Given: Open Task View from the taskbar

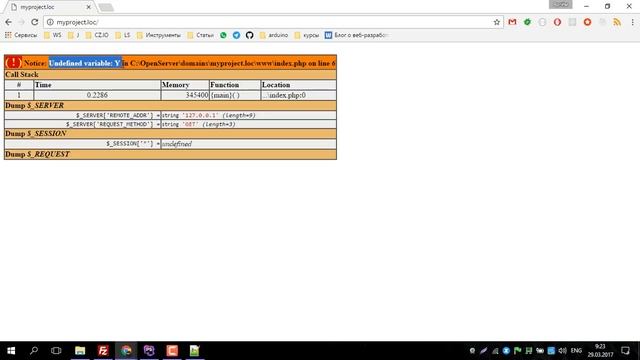Looking at the screenshot, I should [56, 351].
